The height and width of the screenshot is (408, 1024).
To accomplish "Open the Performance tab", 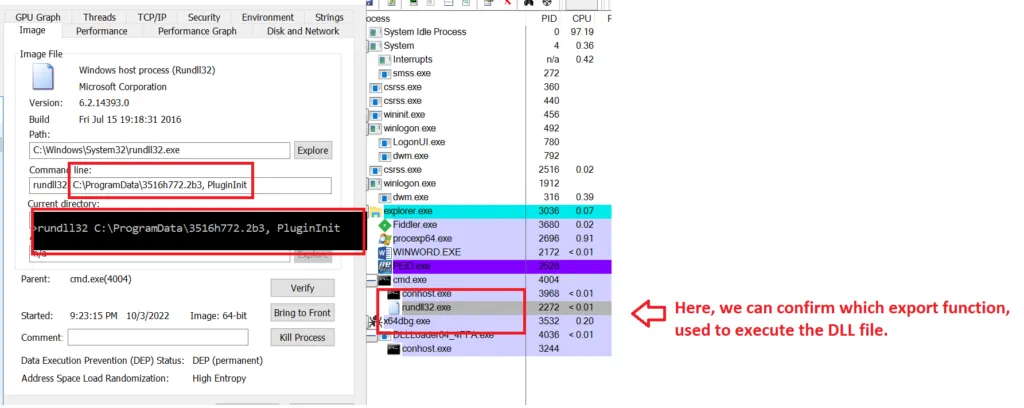I will (102, 31).
